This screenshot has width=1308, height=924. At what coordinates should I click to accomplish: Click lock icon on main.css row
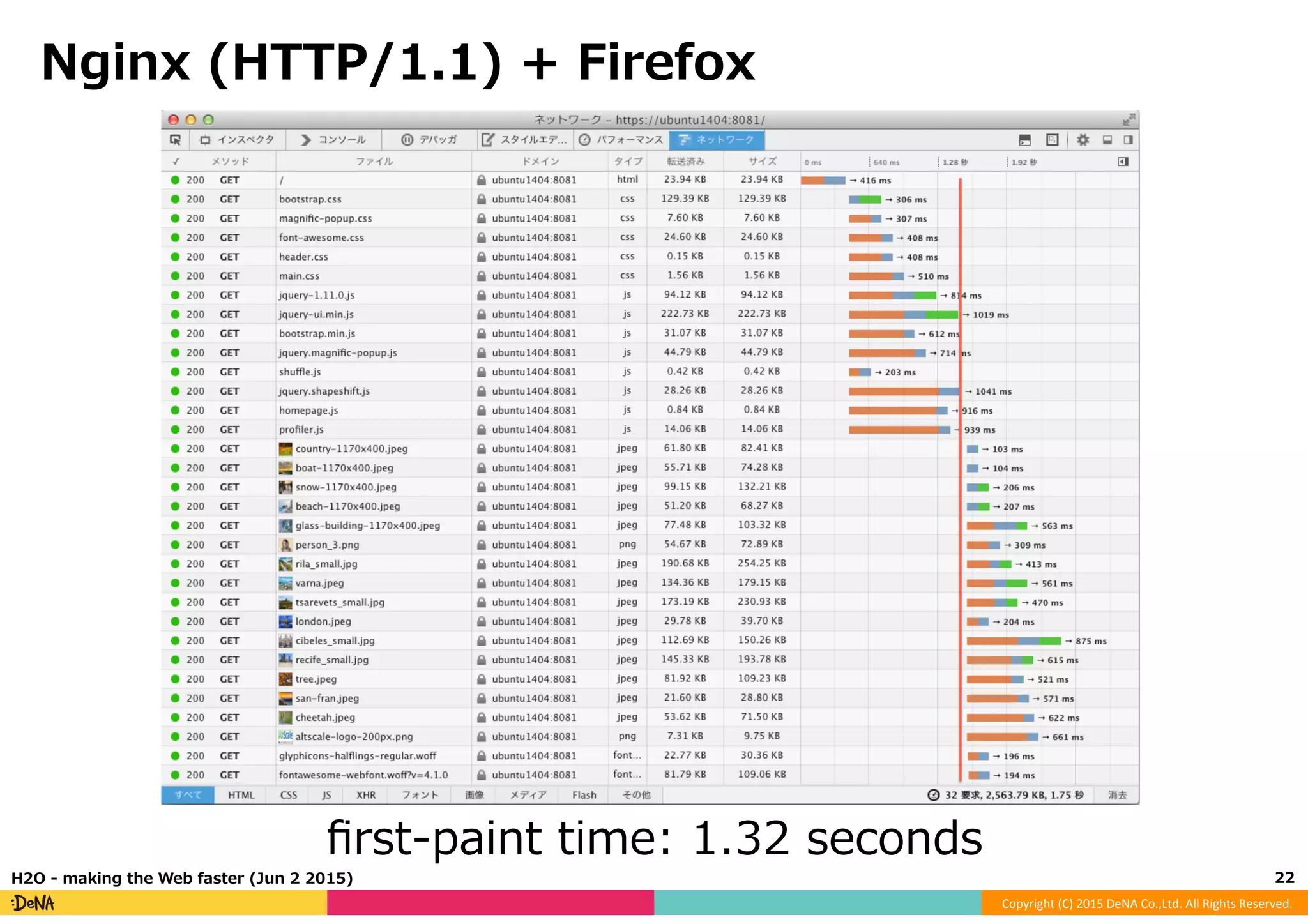point(482,276)
